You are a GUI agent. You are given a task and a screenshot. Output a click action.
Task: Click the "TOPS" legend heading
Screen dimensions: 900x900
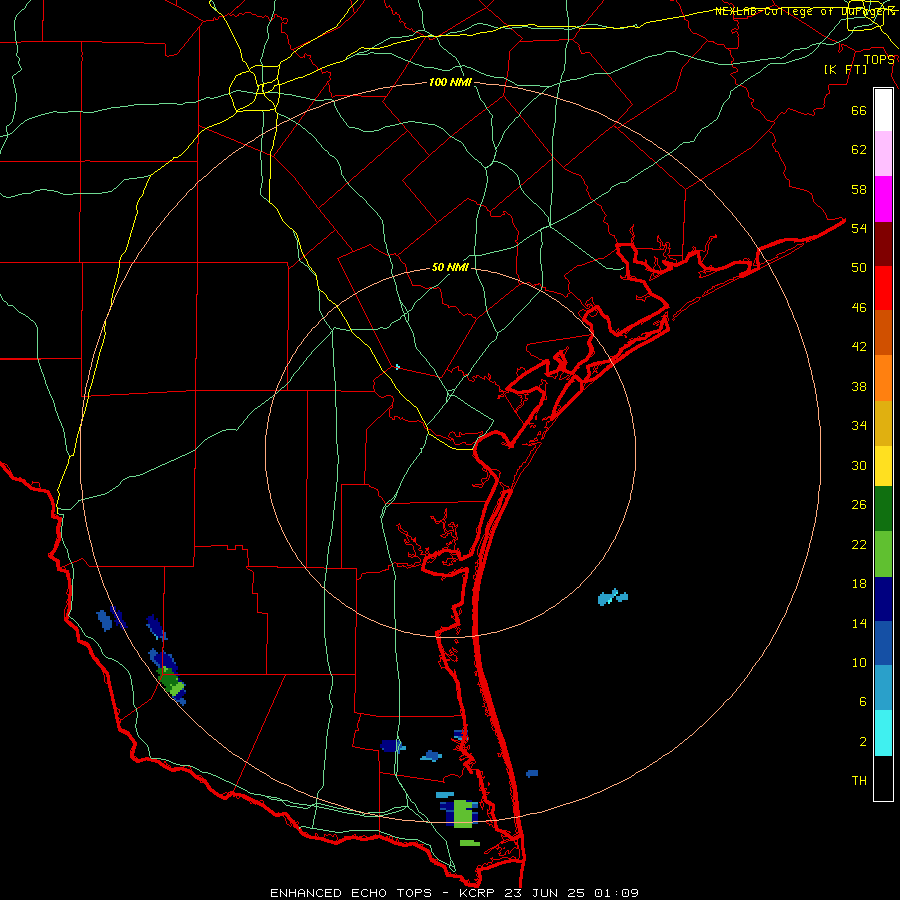coord(878,60)
